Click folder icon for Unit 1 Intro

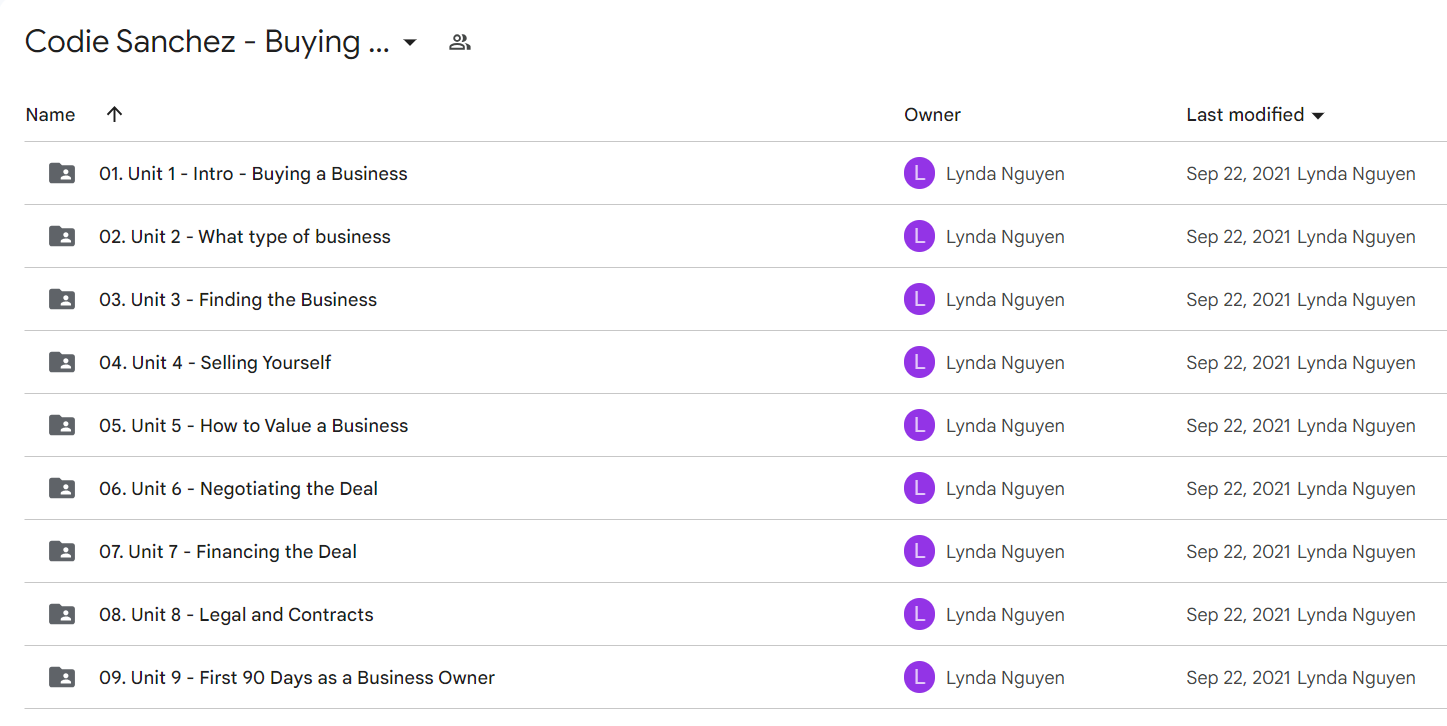tap(62, 173)
